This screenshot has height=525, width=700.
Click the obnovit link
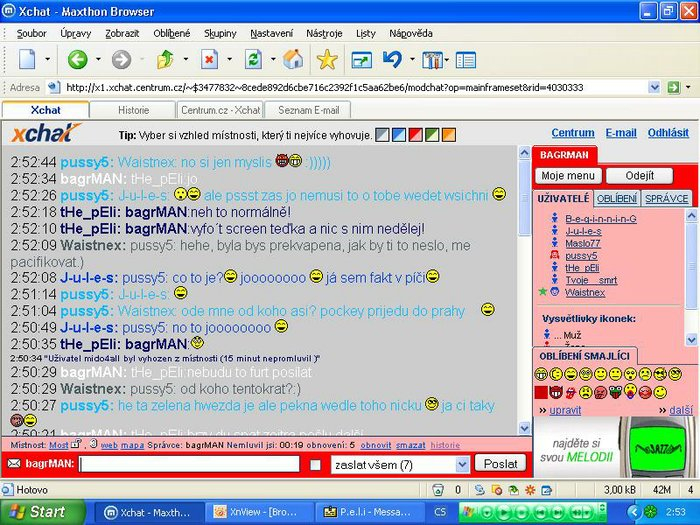(x=375, y=445)
